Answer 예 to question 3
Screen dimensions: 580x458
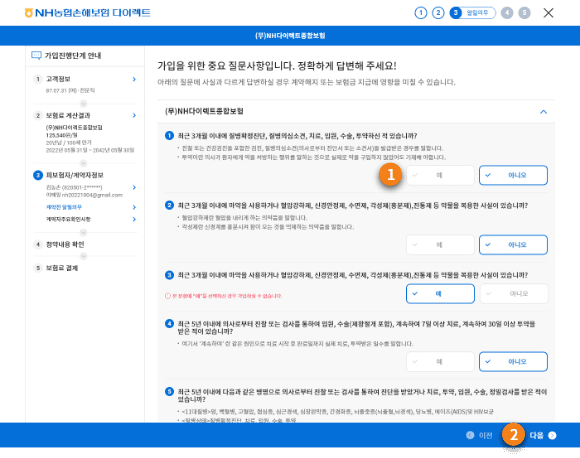click(440, 294)
